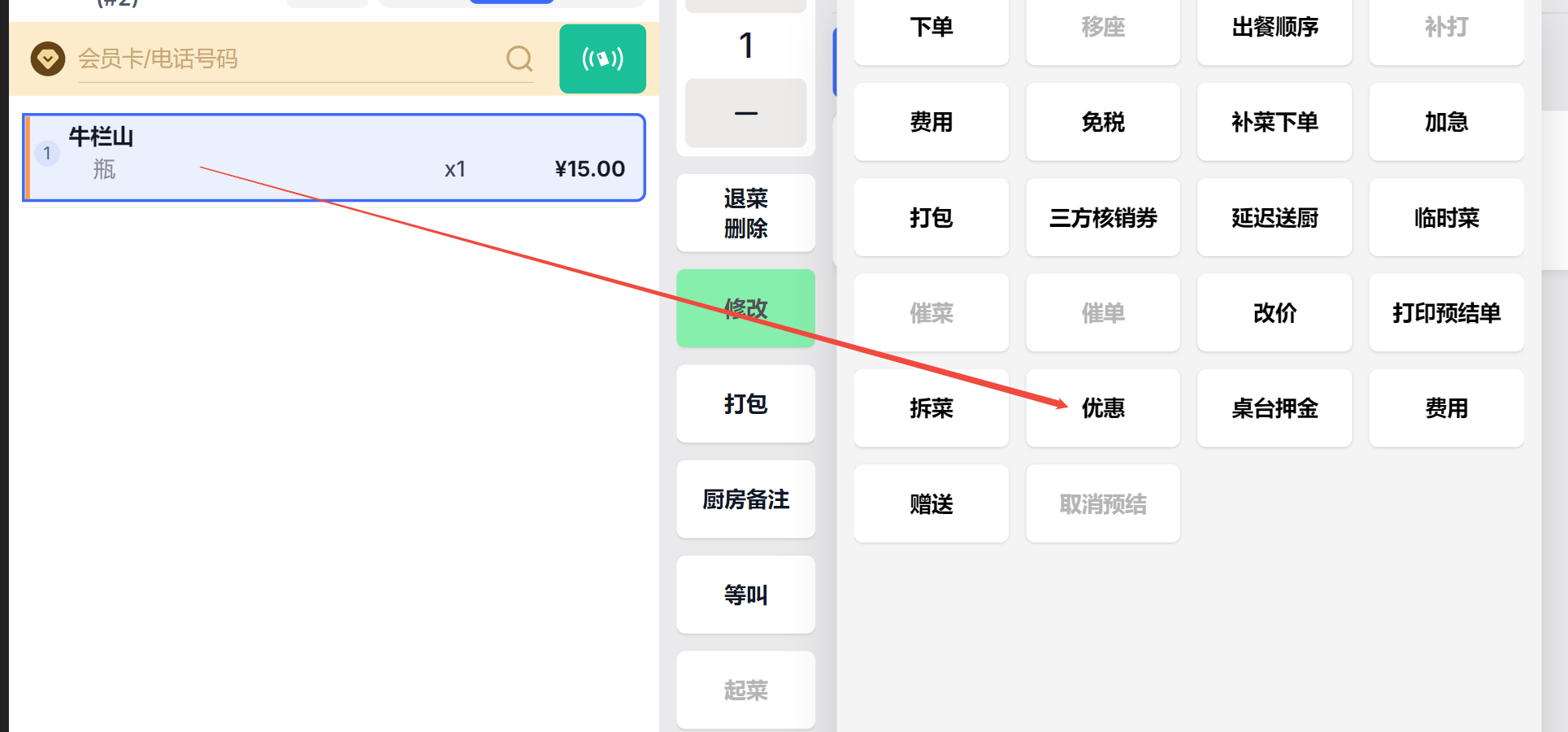Image resolution: width=1568 pixels, height=732 pixels.
Task: Open 三方核销券
Action: (x=1102, y=218)
